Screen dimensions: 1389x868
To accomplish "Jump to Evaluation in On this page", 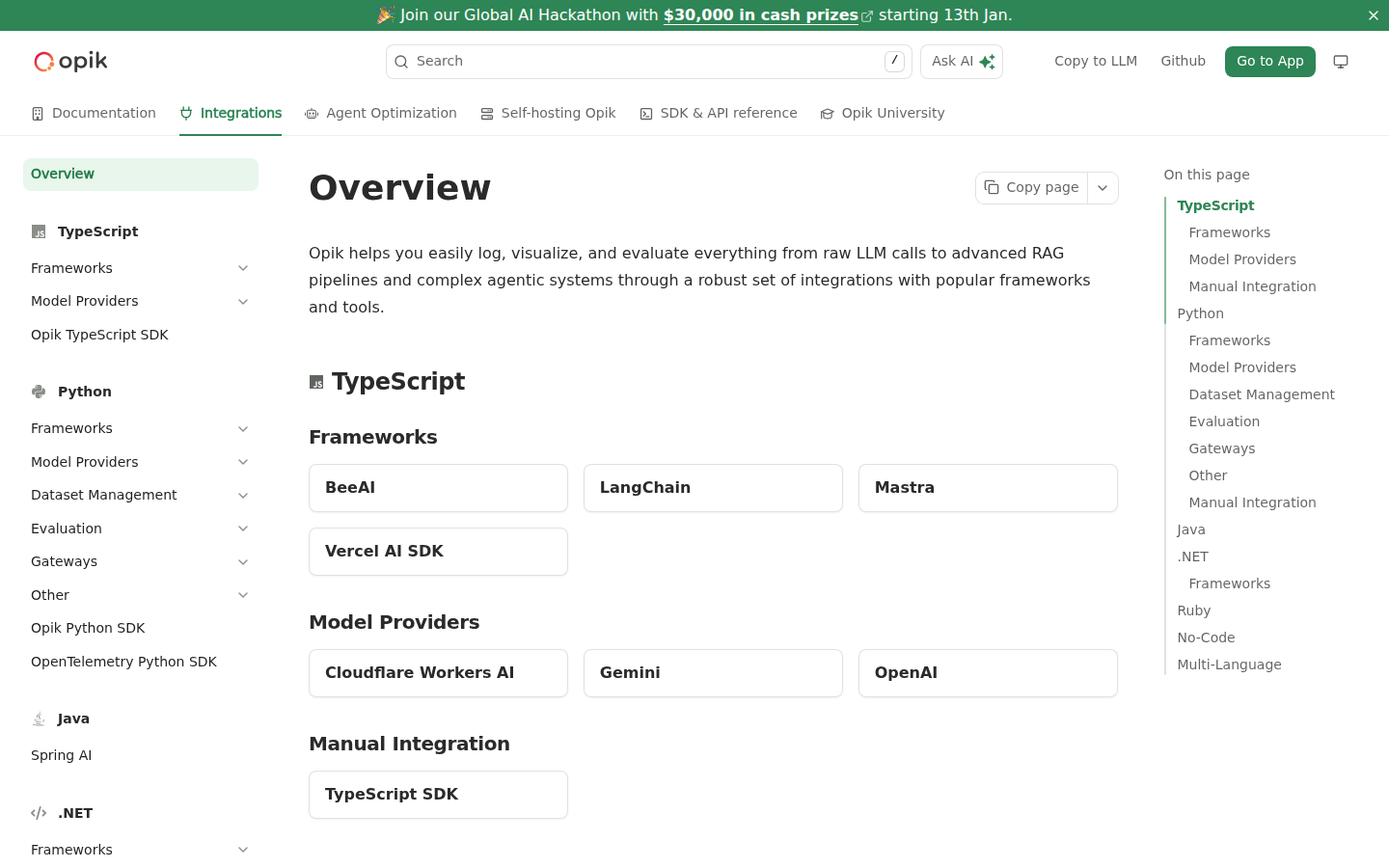I will click(1224, 421).
